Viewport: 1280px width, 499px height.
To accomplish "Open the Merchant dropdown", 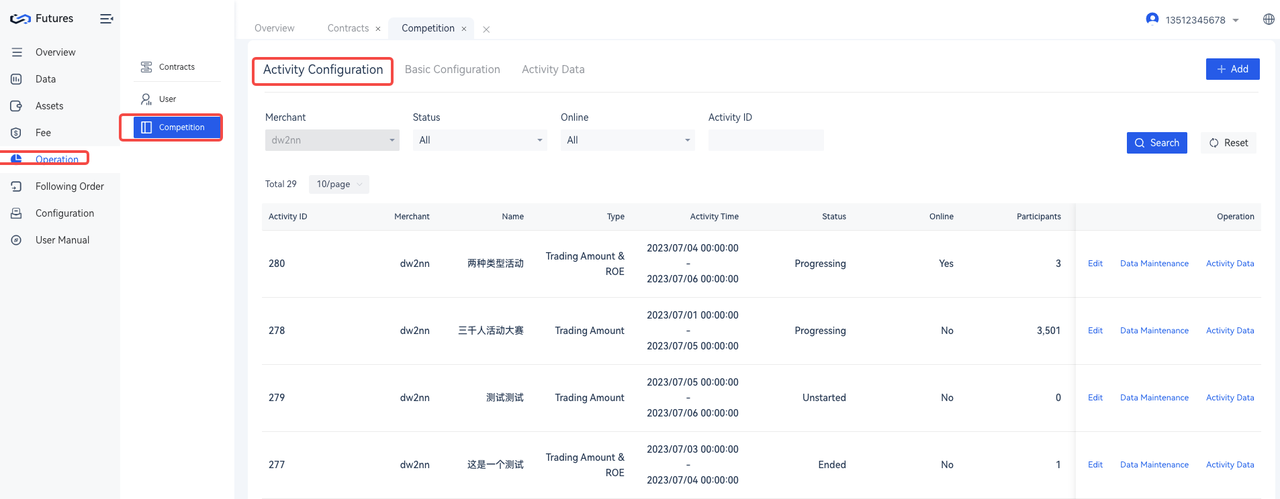I will (332, 140).
